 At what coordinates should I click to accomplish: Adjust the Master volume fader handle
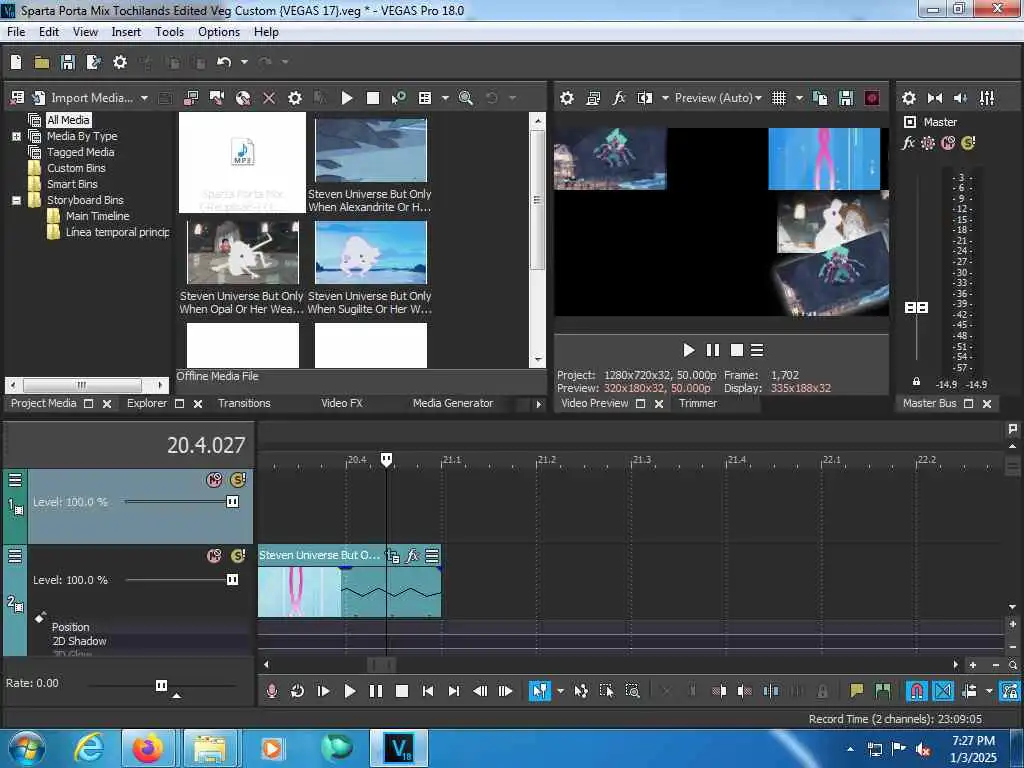coord(916,308)
